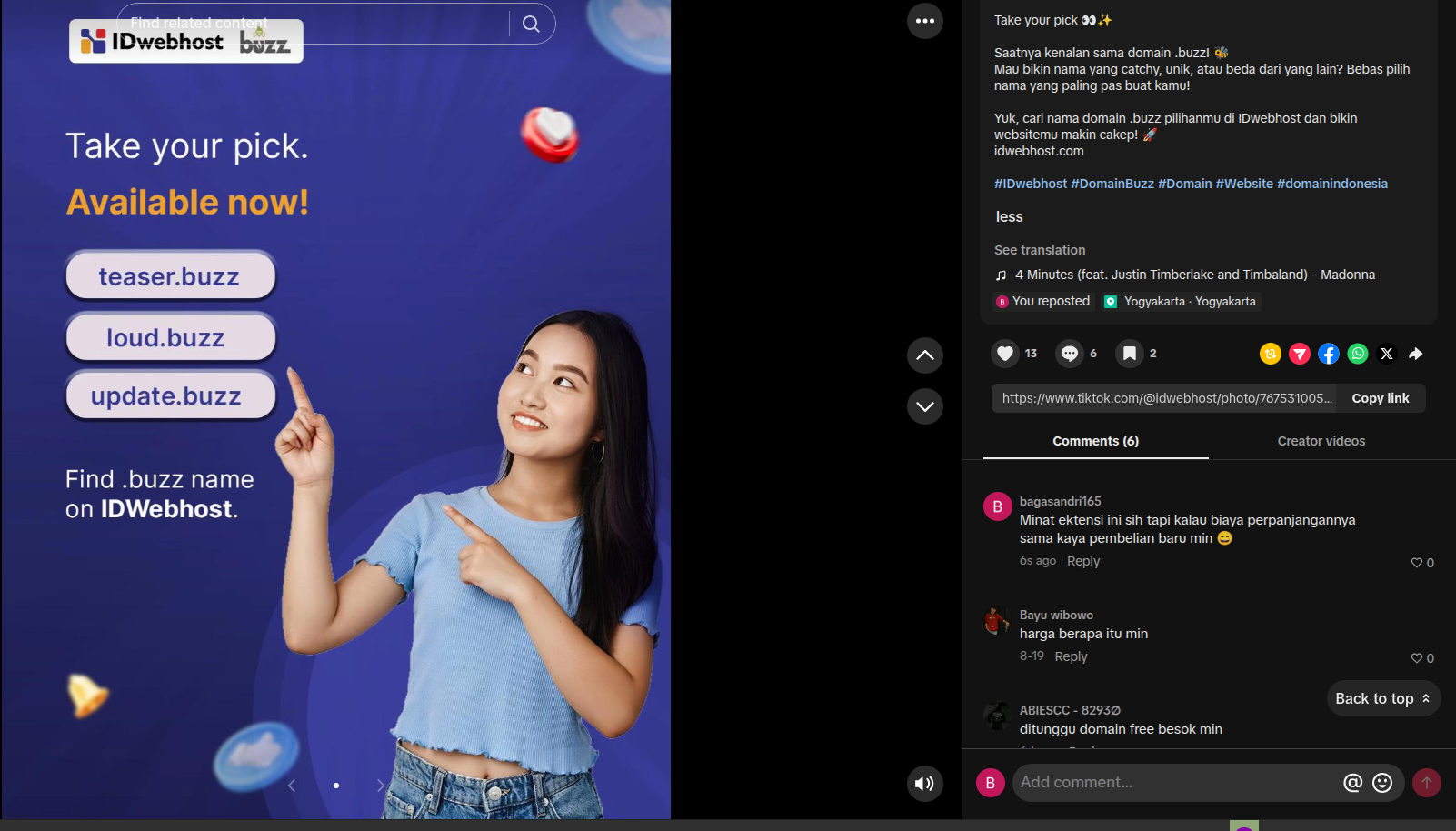Click the yellow repost icon
1456x831 pixels.
1271,354
